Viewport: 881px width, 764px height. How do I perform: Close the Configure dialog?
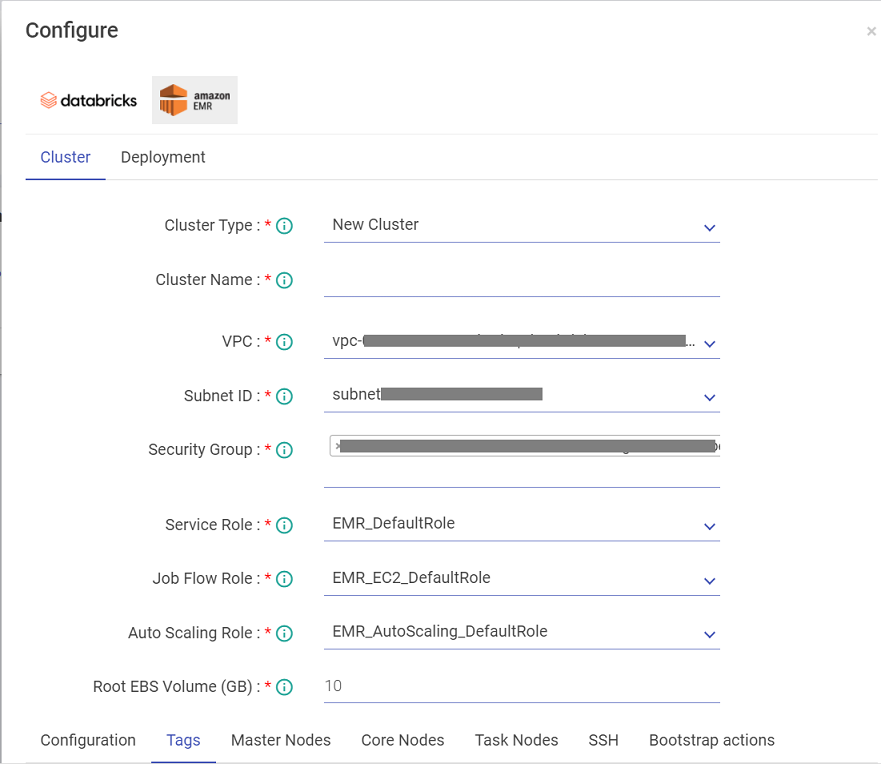[871, 31]
